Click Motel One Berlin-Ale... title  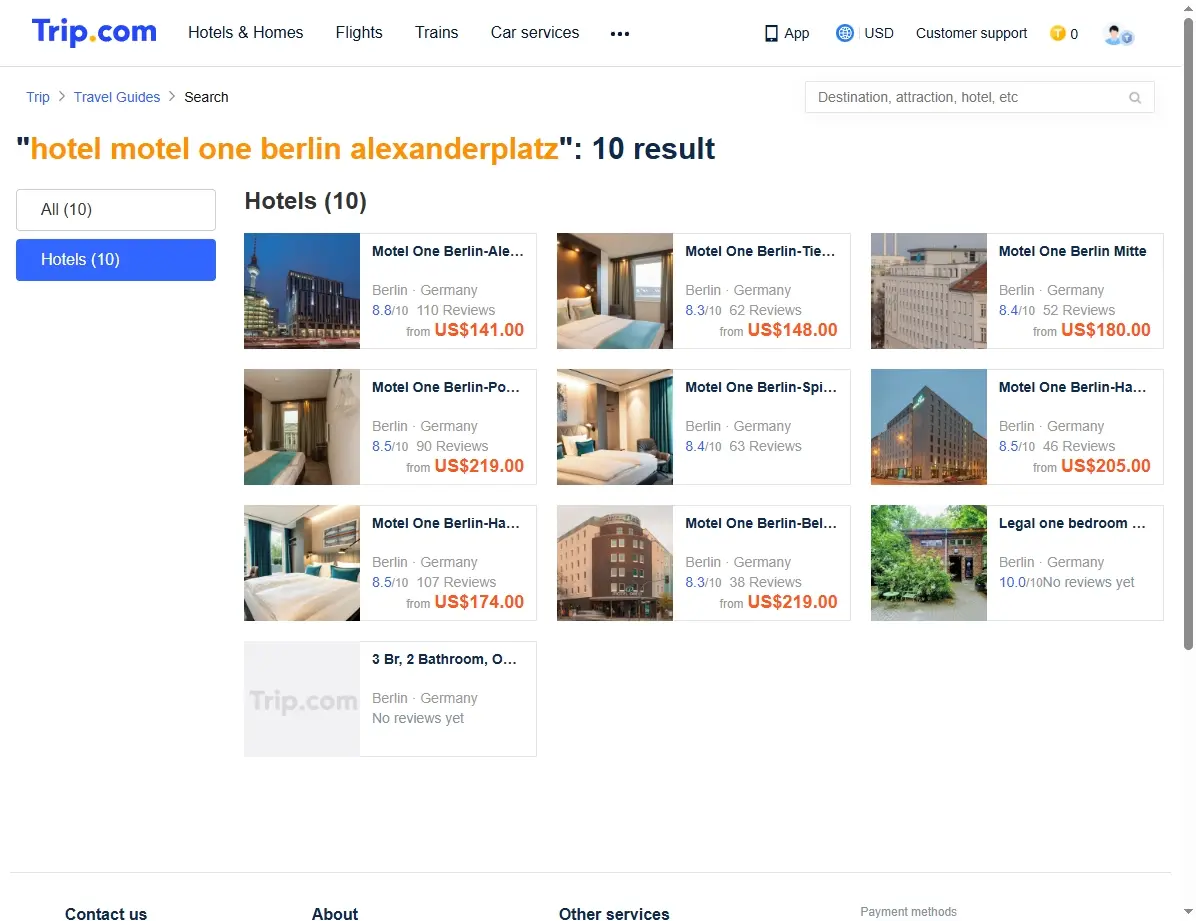click(x=448, y=251)
